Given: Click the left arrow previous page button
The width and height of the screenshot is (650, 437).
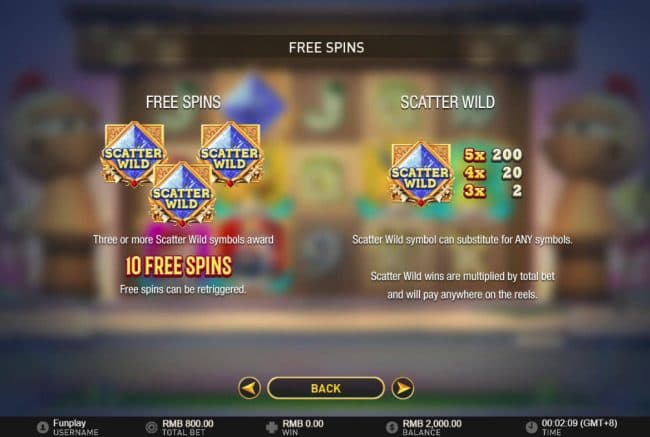Looking at the screenshot, I should 249,388.
